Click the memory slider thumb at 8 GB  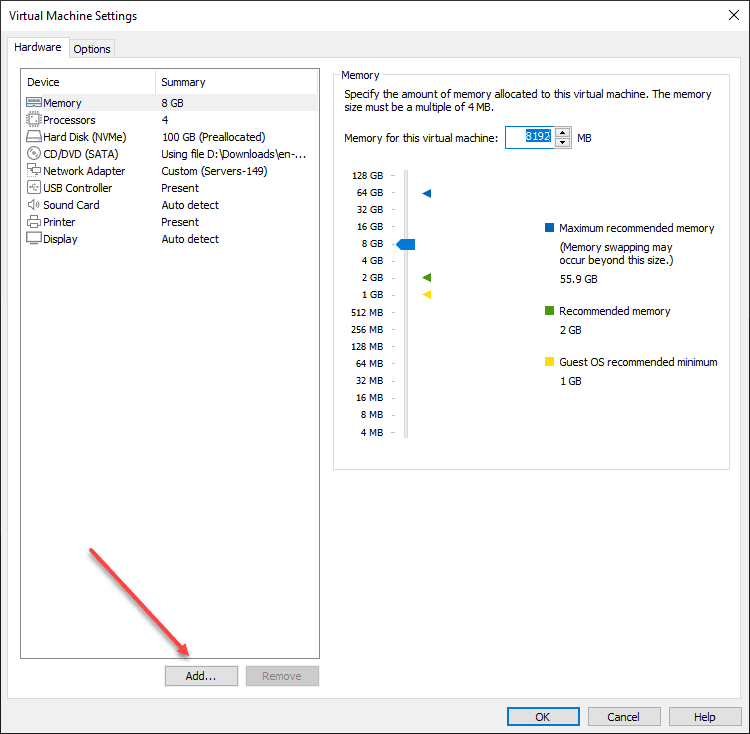coord(406,244)
